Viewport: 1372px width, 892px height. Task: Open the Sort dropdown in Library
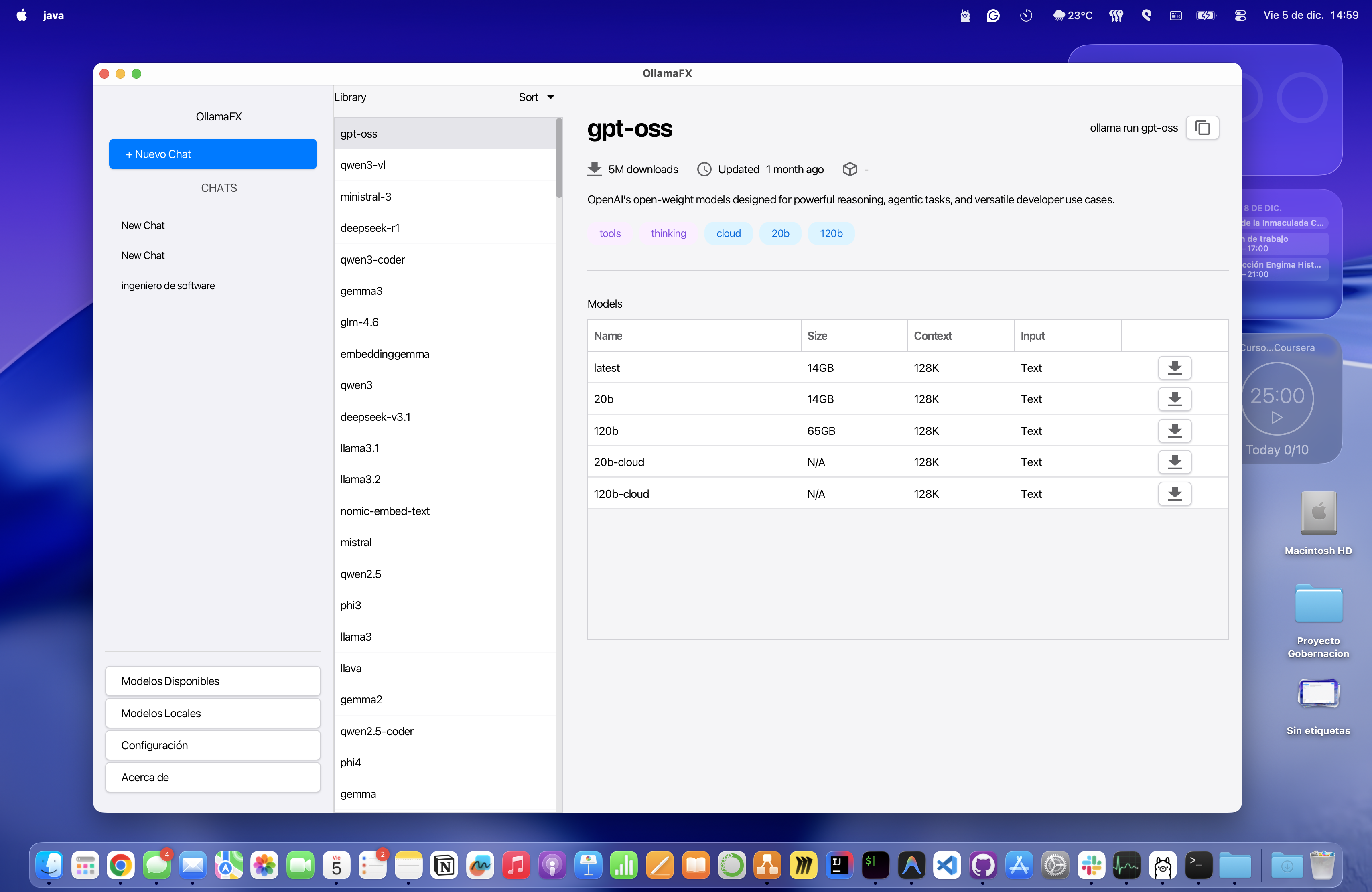(x=537, y=97)
